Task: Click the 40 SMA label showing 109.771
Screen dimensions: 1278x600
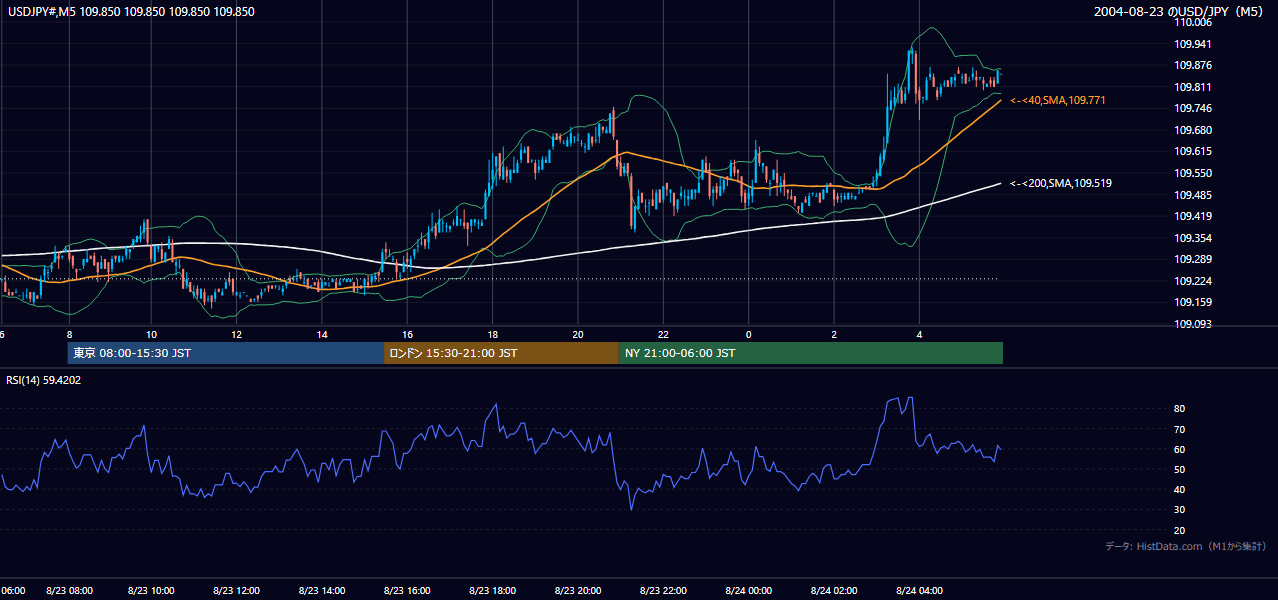Action: [x=1057, y=101]
